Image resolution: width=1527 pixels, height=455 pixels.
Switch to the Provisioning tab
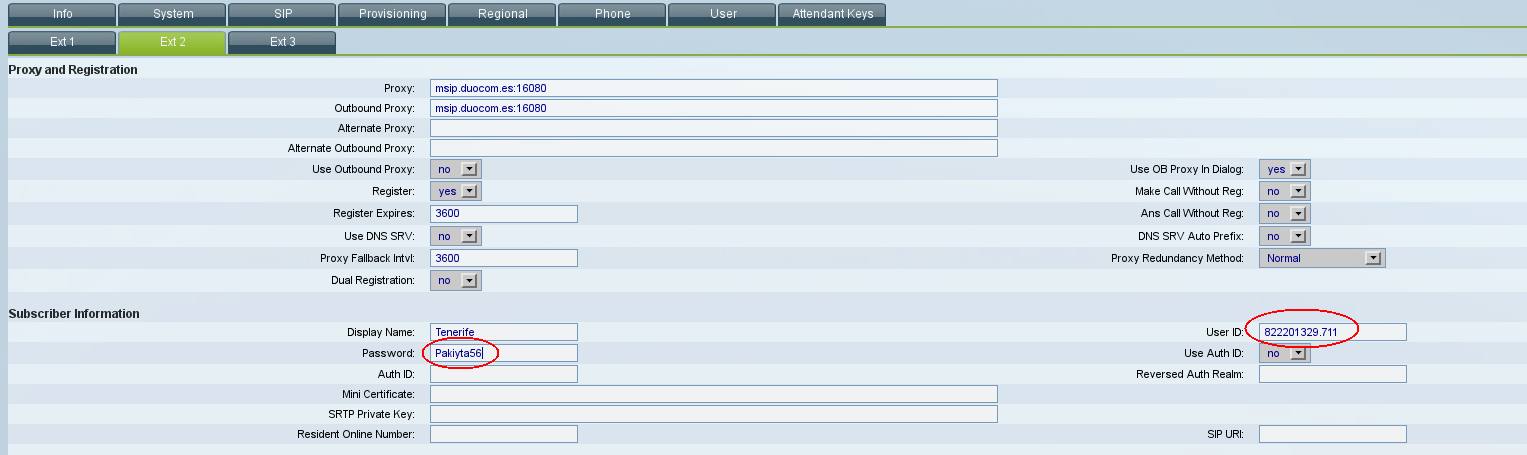(x=391, y=14)
